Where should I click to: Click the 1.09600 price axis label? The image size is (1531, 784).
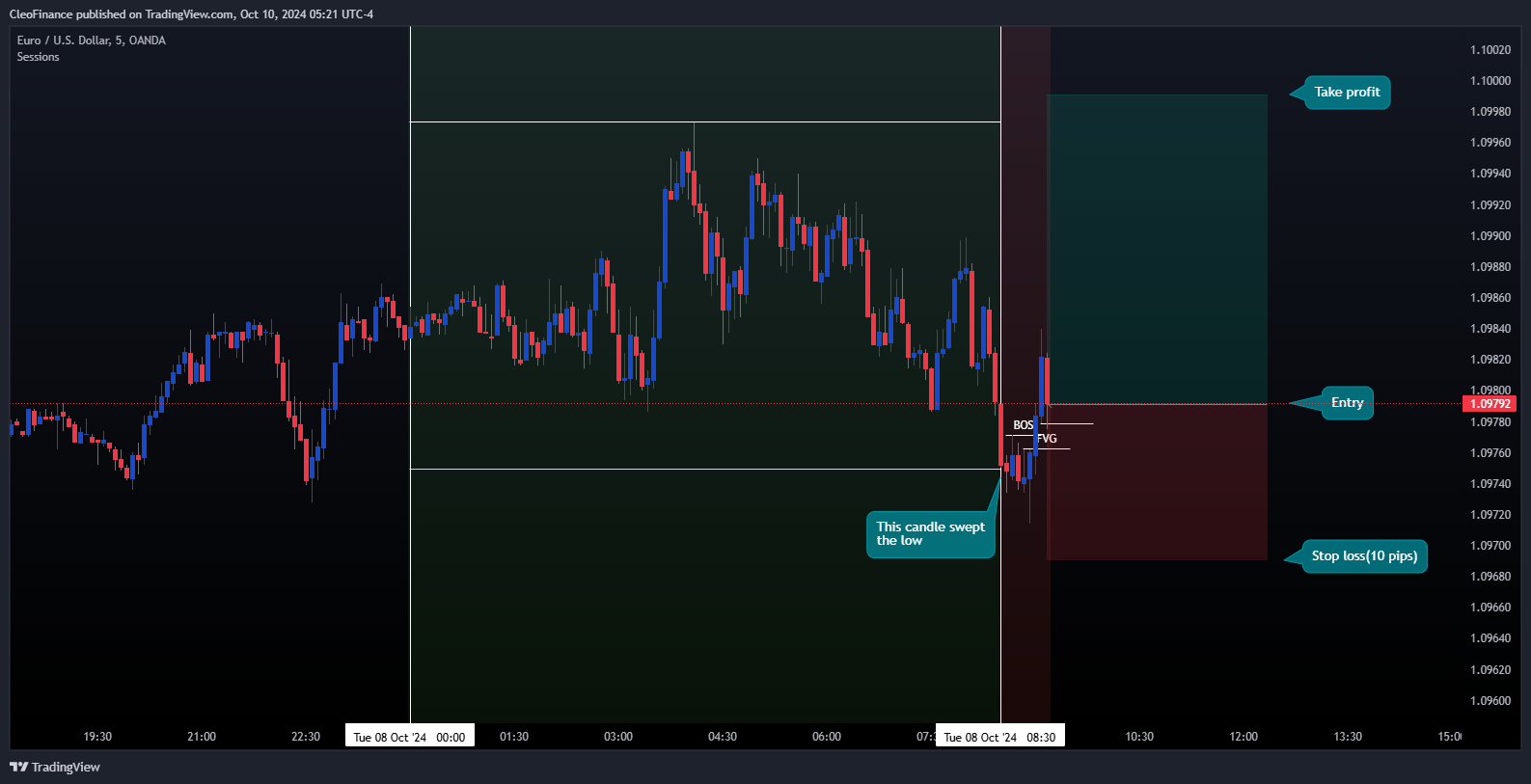(x=1490, y=701)
